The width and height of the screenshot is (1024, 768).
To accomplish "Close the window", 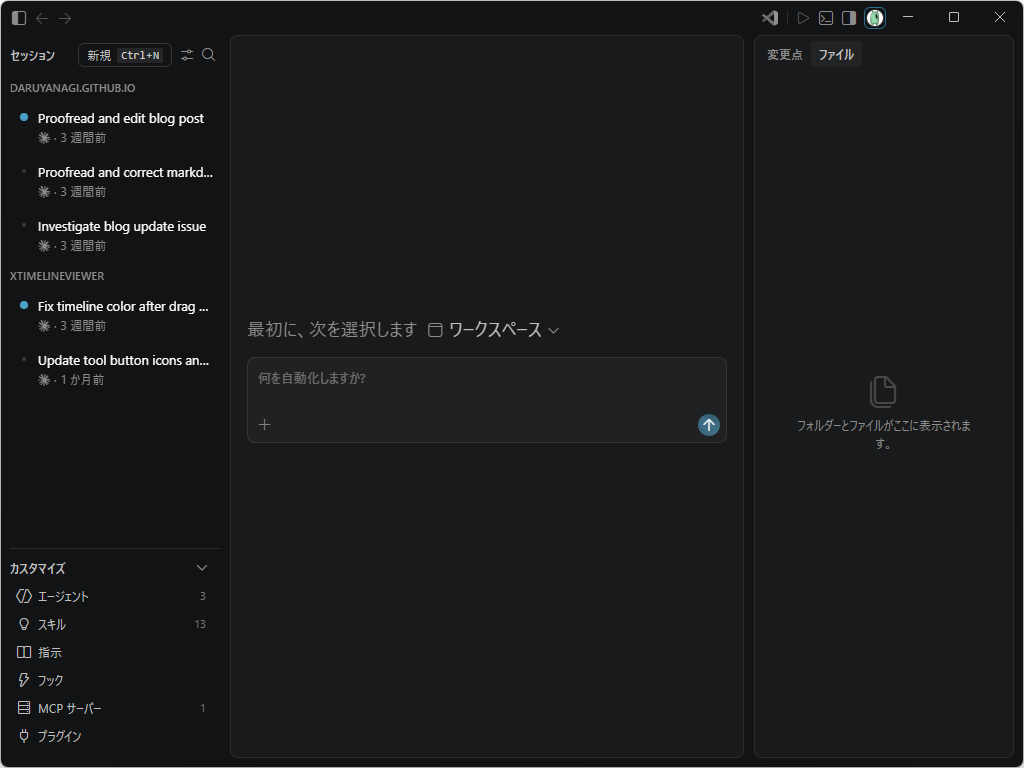I will pos(1000,18).
